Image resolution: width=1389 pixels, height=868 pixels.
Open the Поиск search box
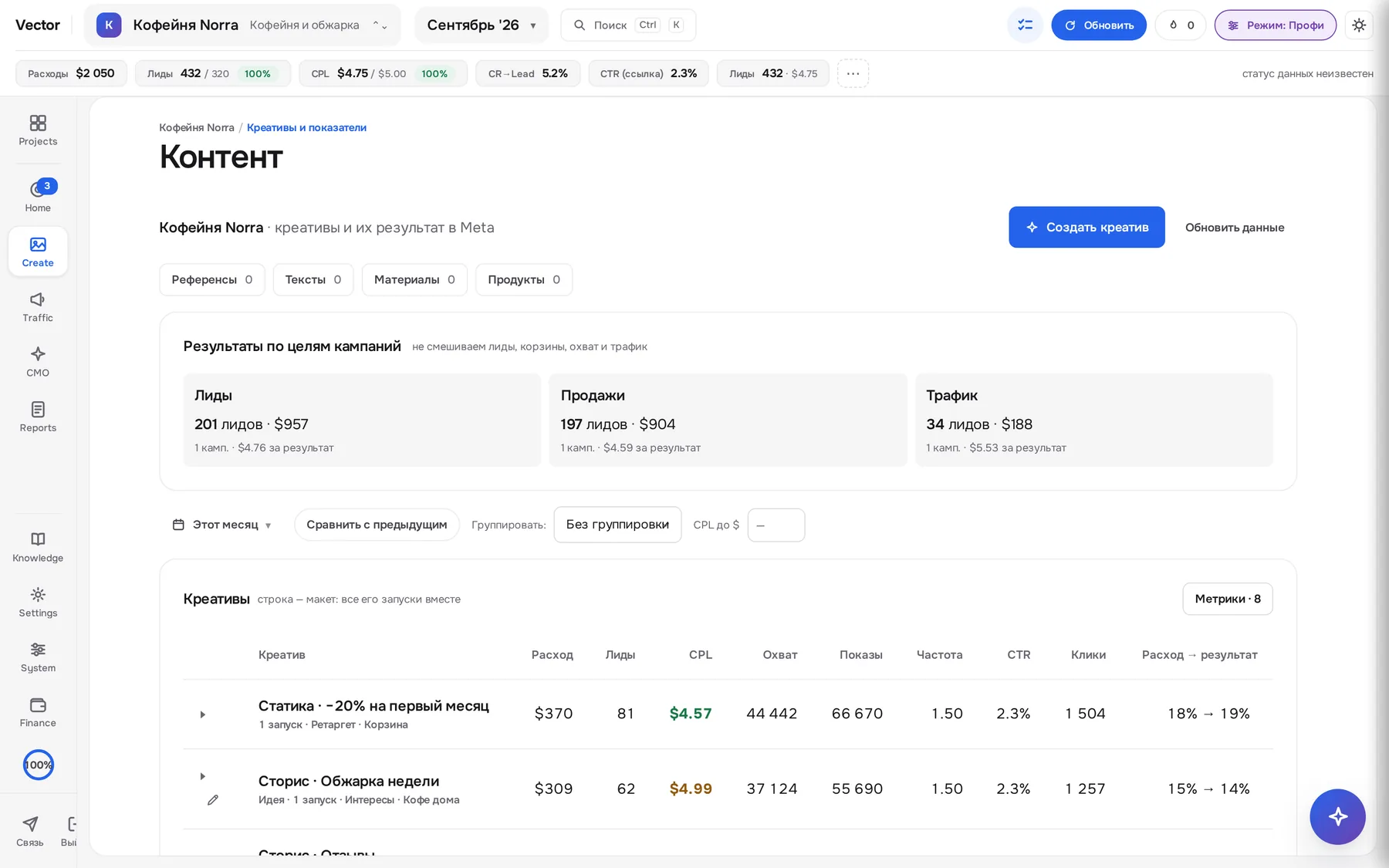pos(628,25)
